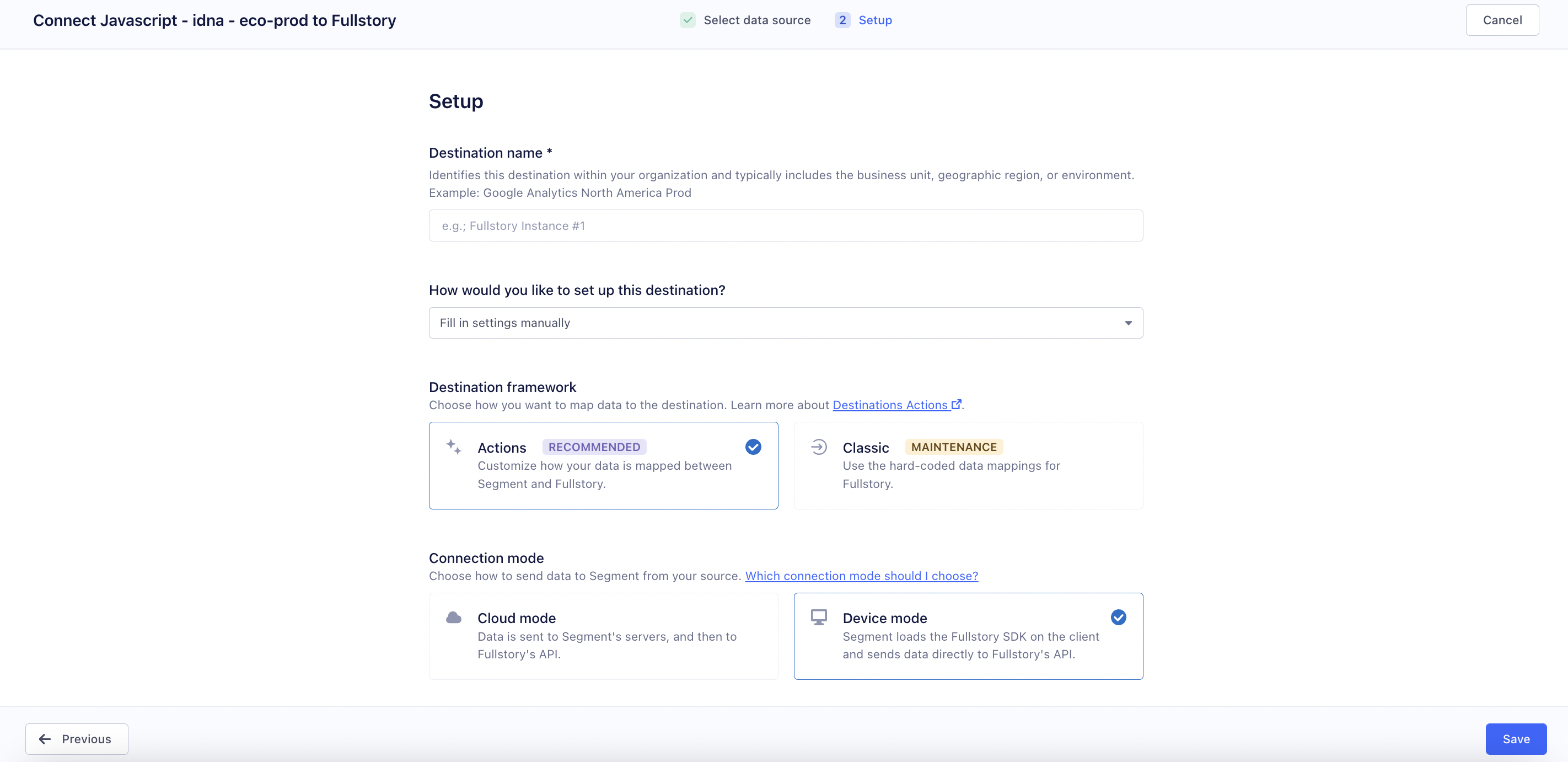This screenshot has width=1568, height=762.
Task: Select Device mode connection option
Action: coord(968,636)
